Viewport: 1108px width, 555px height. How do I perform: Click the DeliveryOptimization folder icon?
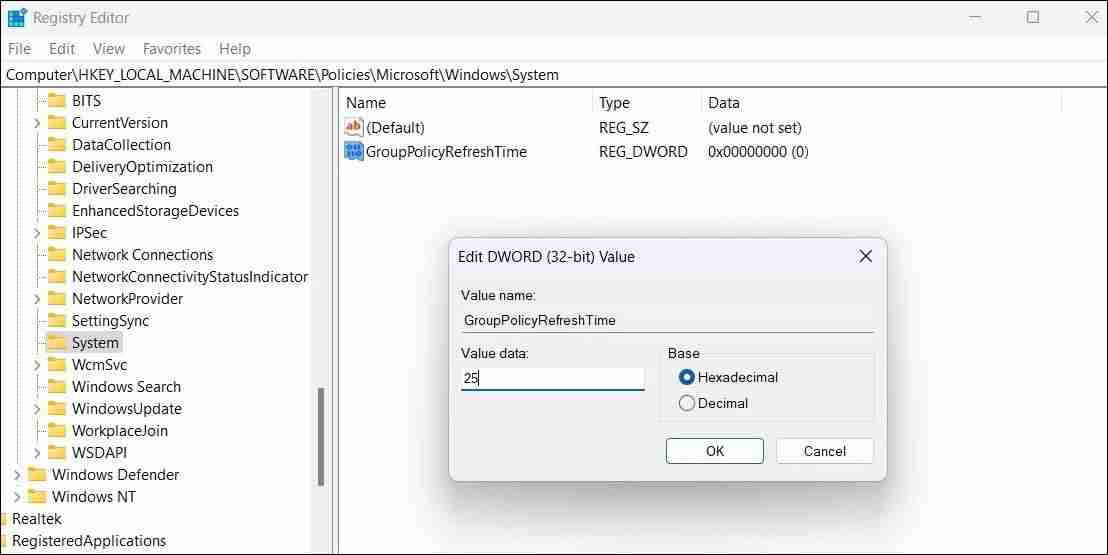[57, 166]
